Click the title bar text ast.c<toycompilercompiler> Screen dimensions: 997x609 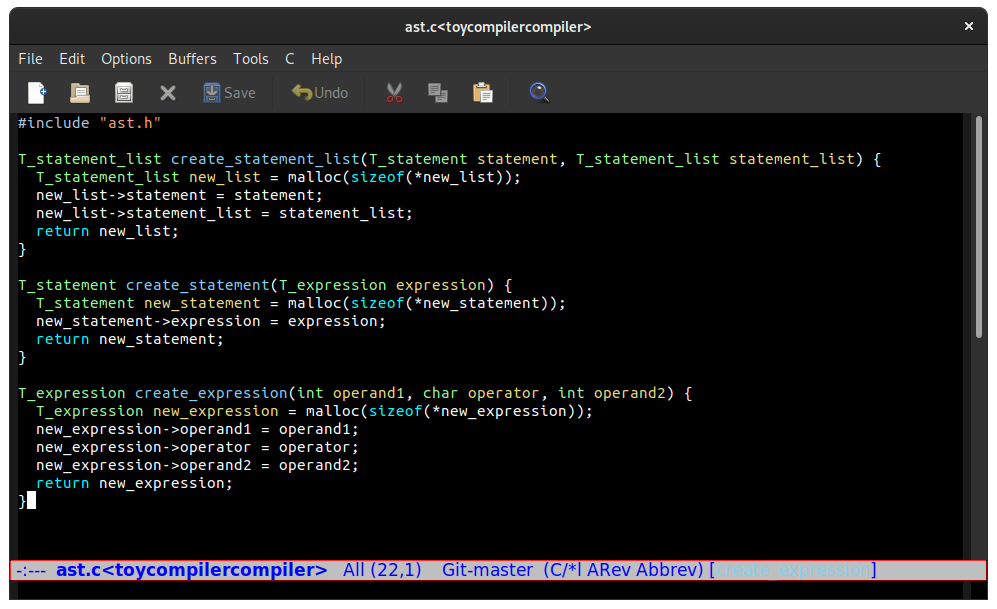498,27
